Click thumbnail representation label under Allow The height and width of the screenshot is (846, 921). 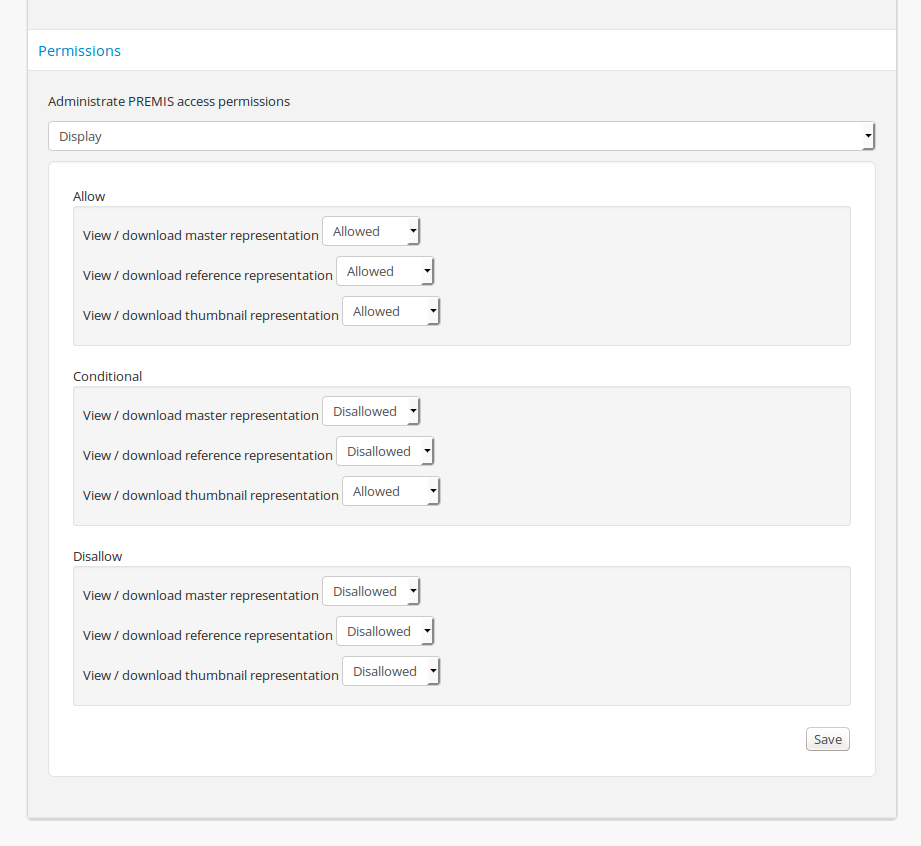pos(210,316)
